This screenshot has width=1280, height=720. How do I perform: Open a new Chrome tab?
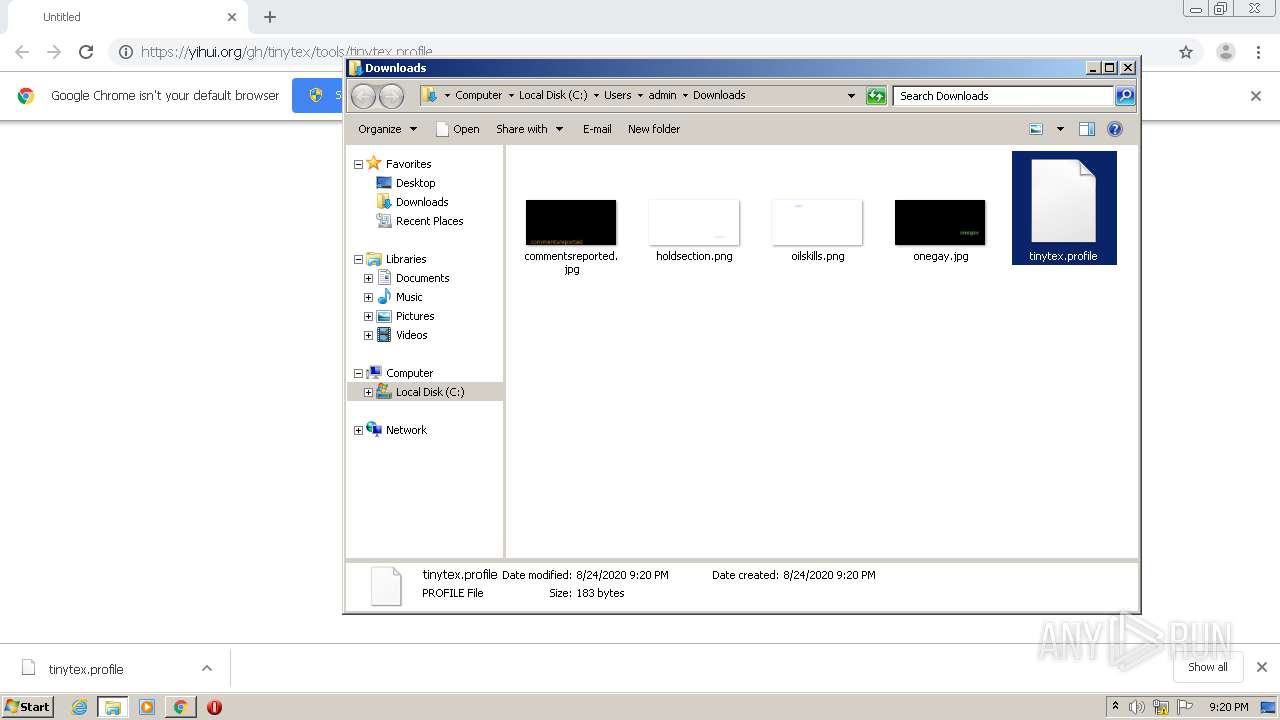pyautogui.click(x=270, y=17)
